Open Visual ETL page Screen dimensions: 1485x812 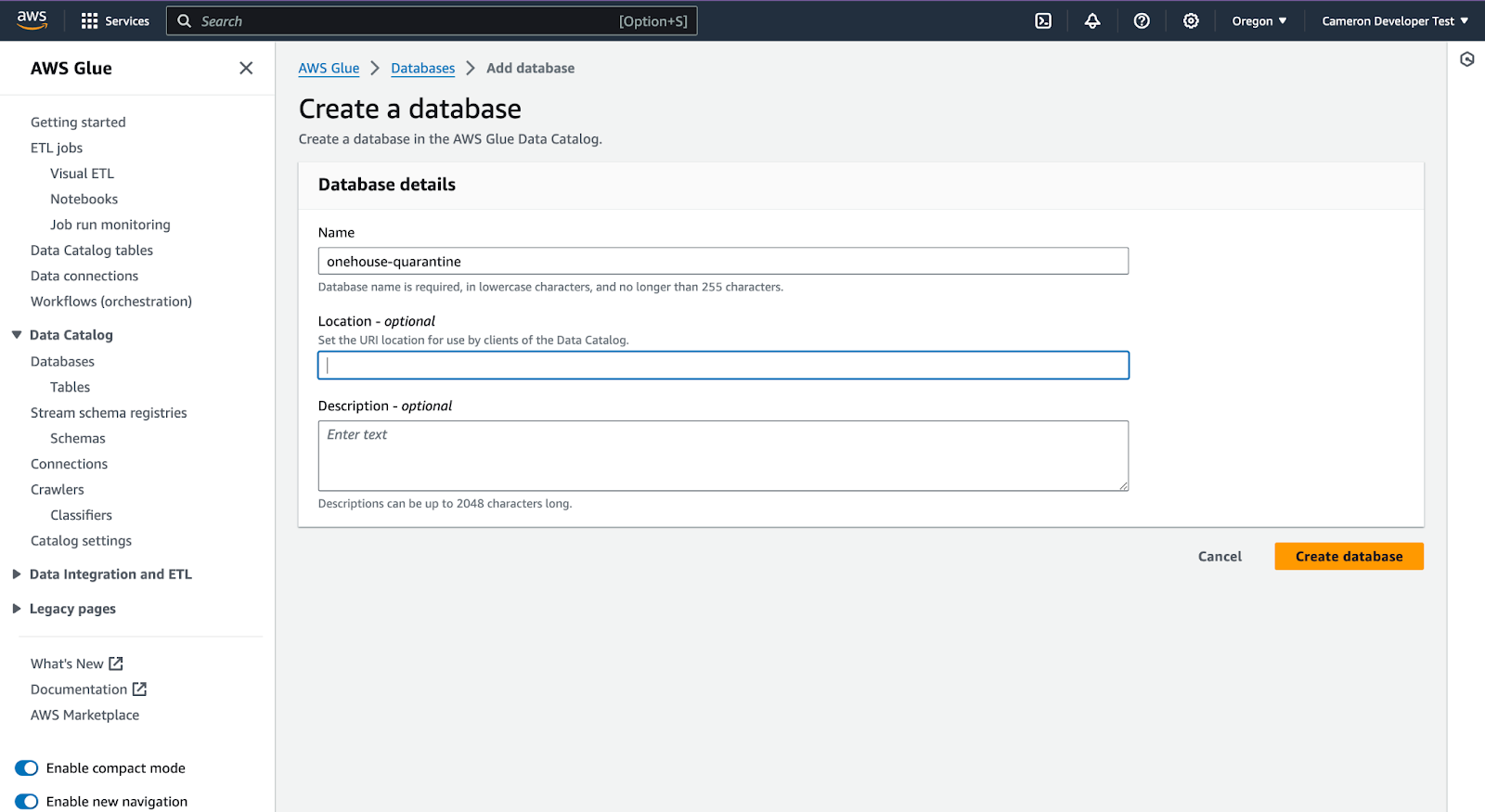82,174
